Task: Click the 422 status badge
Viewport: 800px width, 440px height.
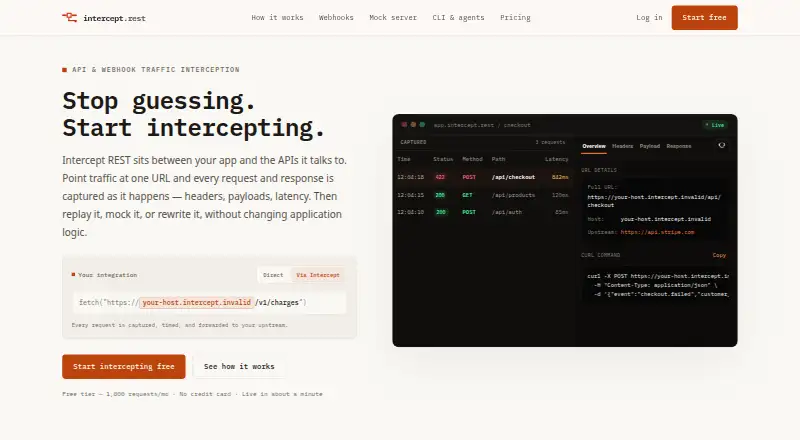Action: (440, 177)
